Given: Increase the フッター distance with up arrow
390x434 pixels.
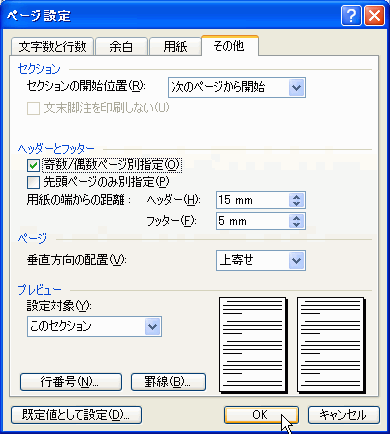Looking at the screenshot, I should [x=297, y=217].
